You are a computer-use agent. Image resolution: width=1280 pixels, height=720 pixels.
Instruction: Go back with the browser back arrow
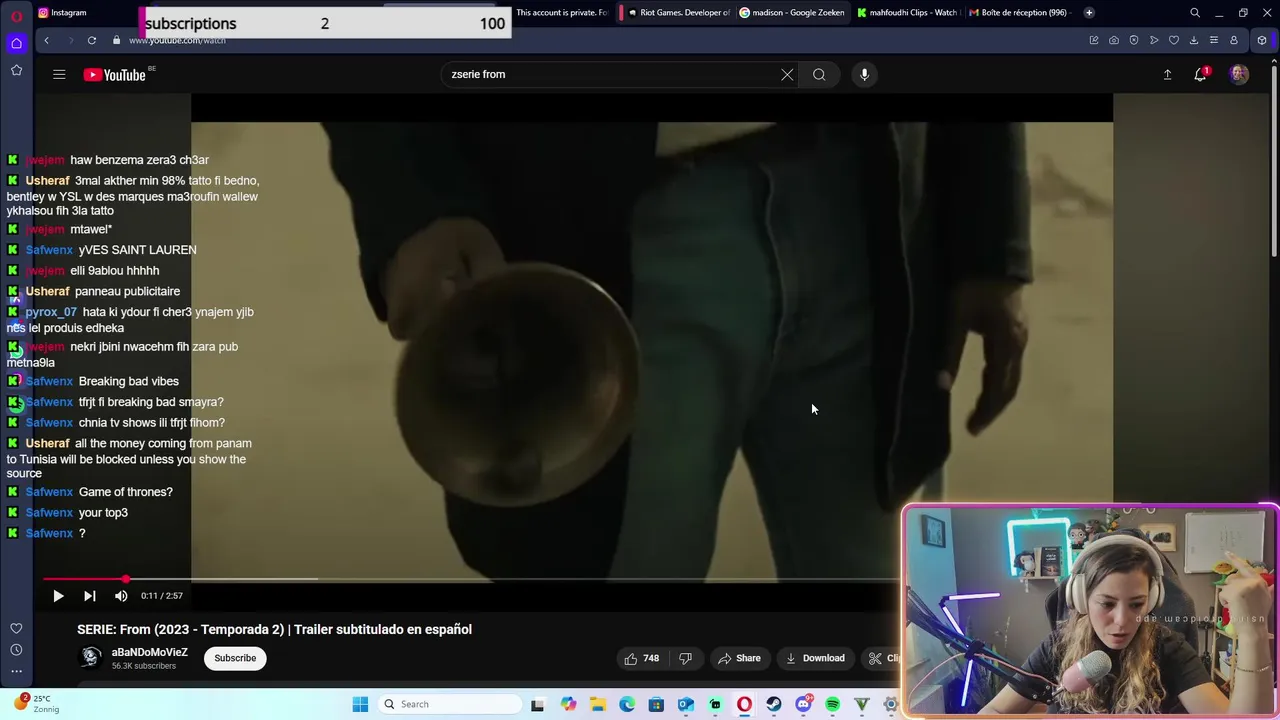click(x=46, y=40)
